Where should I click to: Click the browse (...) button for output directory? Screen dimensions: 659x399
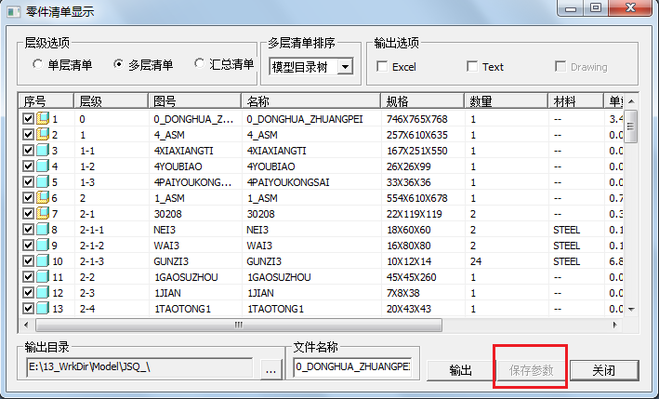(271, 369)
